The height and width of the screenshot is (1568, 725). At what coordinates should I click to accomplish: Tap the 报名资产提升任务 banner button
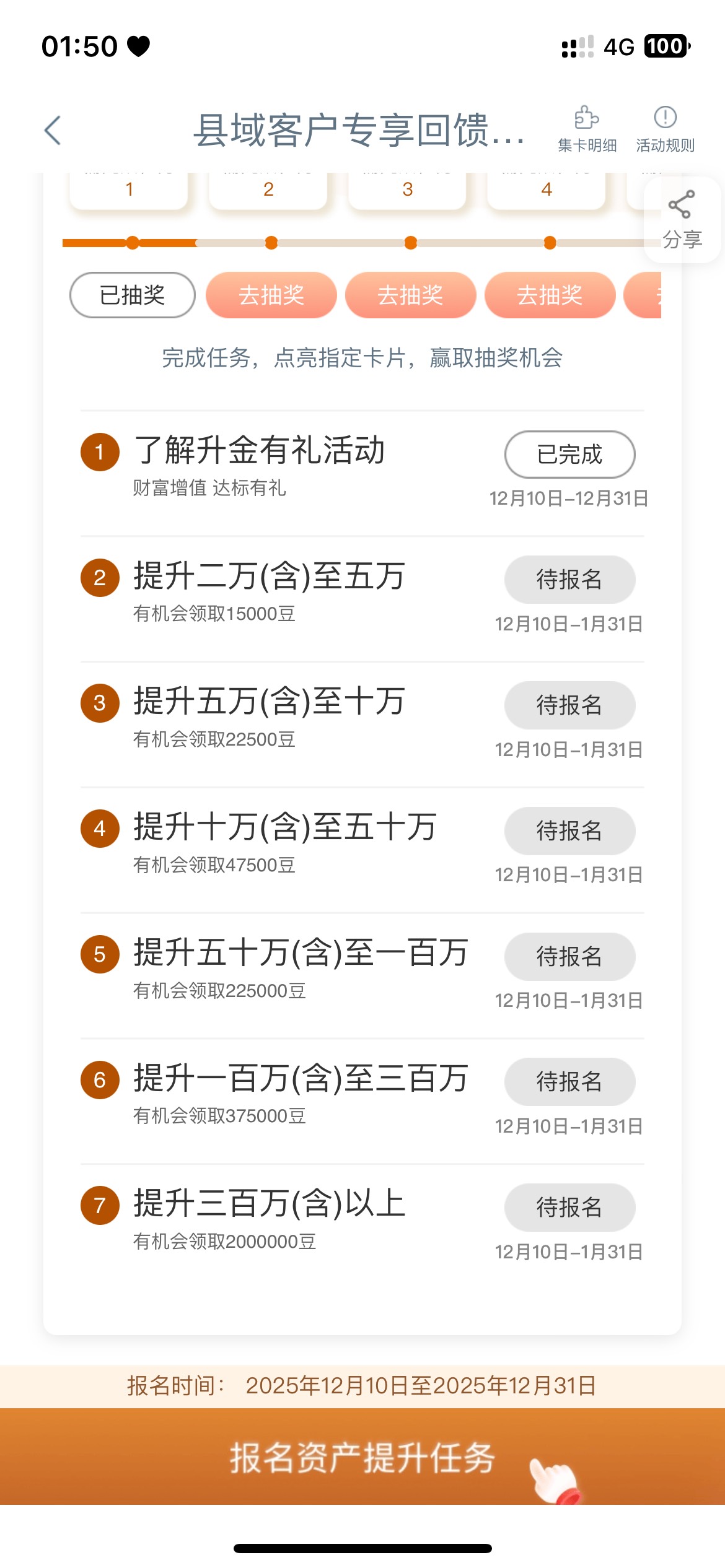pyautogui.click(x=362, y=1457)
